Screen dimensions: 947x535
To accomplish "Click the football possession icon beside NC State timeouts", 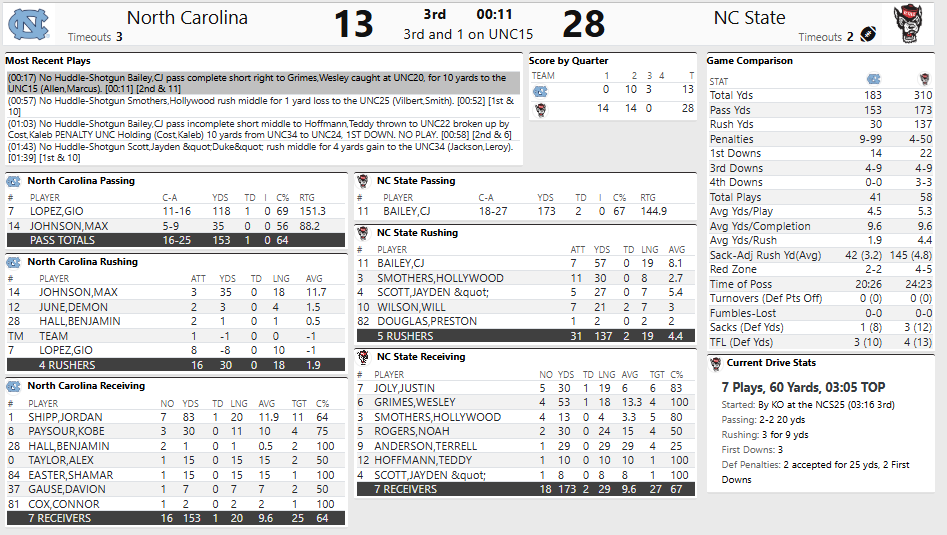I will click(867, 36).
